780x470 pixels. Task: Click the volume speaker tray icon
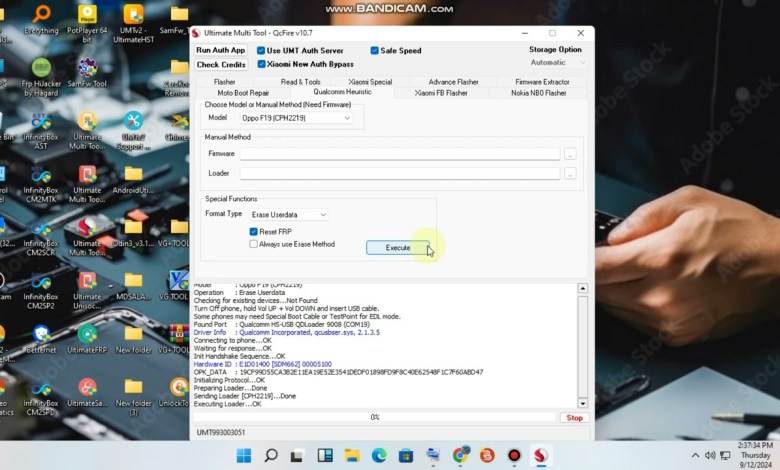[x=710, y=455]
